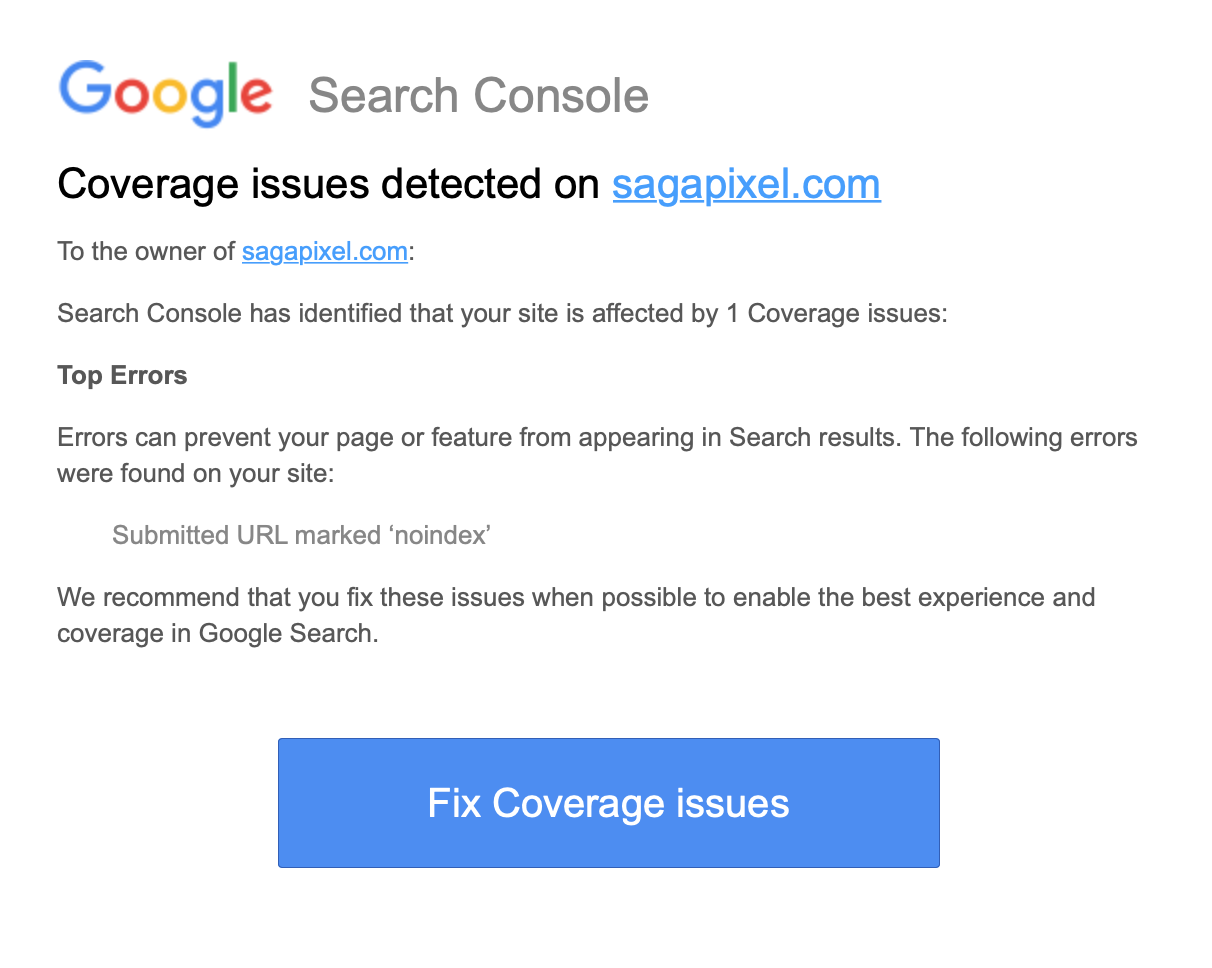Viewport: 1212px width, 968px height.
Task: Open the sagapixel.com link in the headline
Action: (x=746, y=185)
